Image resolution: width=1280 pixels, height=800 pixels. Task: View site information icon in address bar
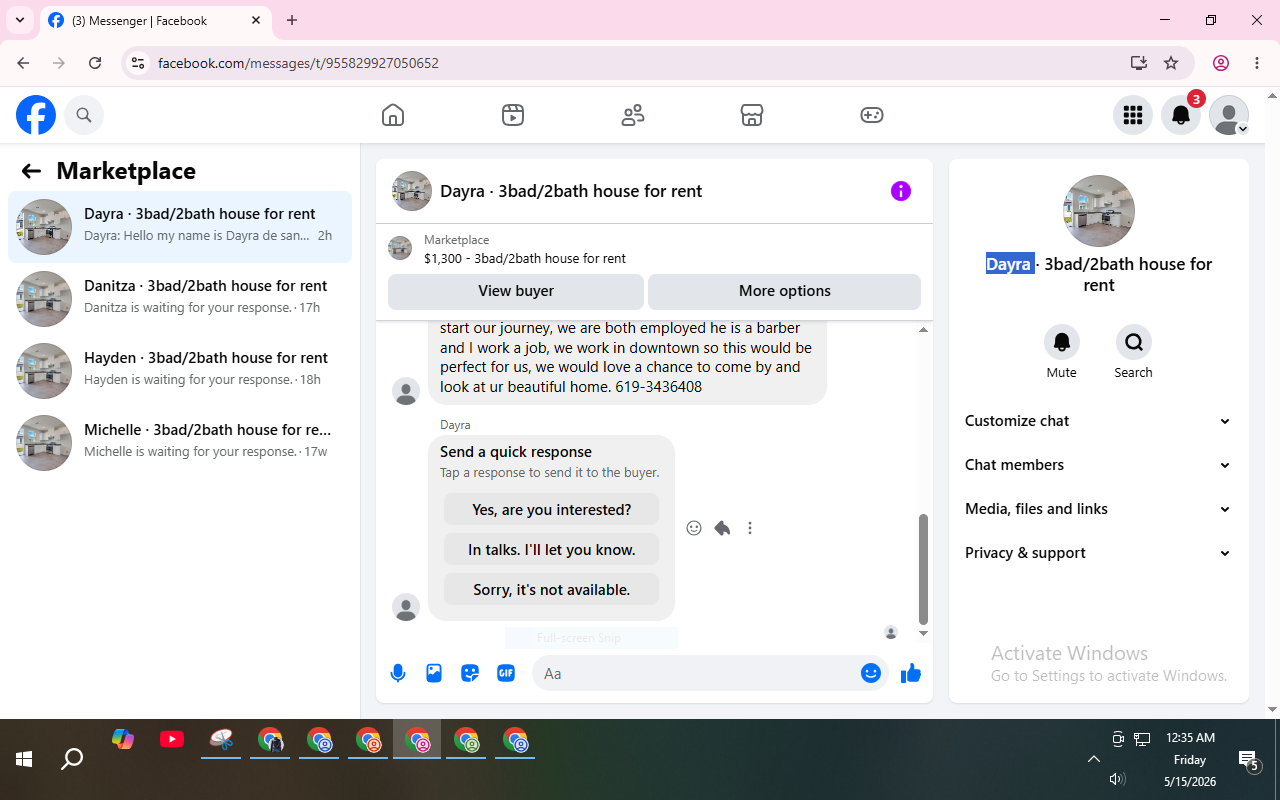tap(138, 63)
